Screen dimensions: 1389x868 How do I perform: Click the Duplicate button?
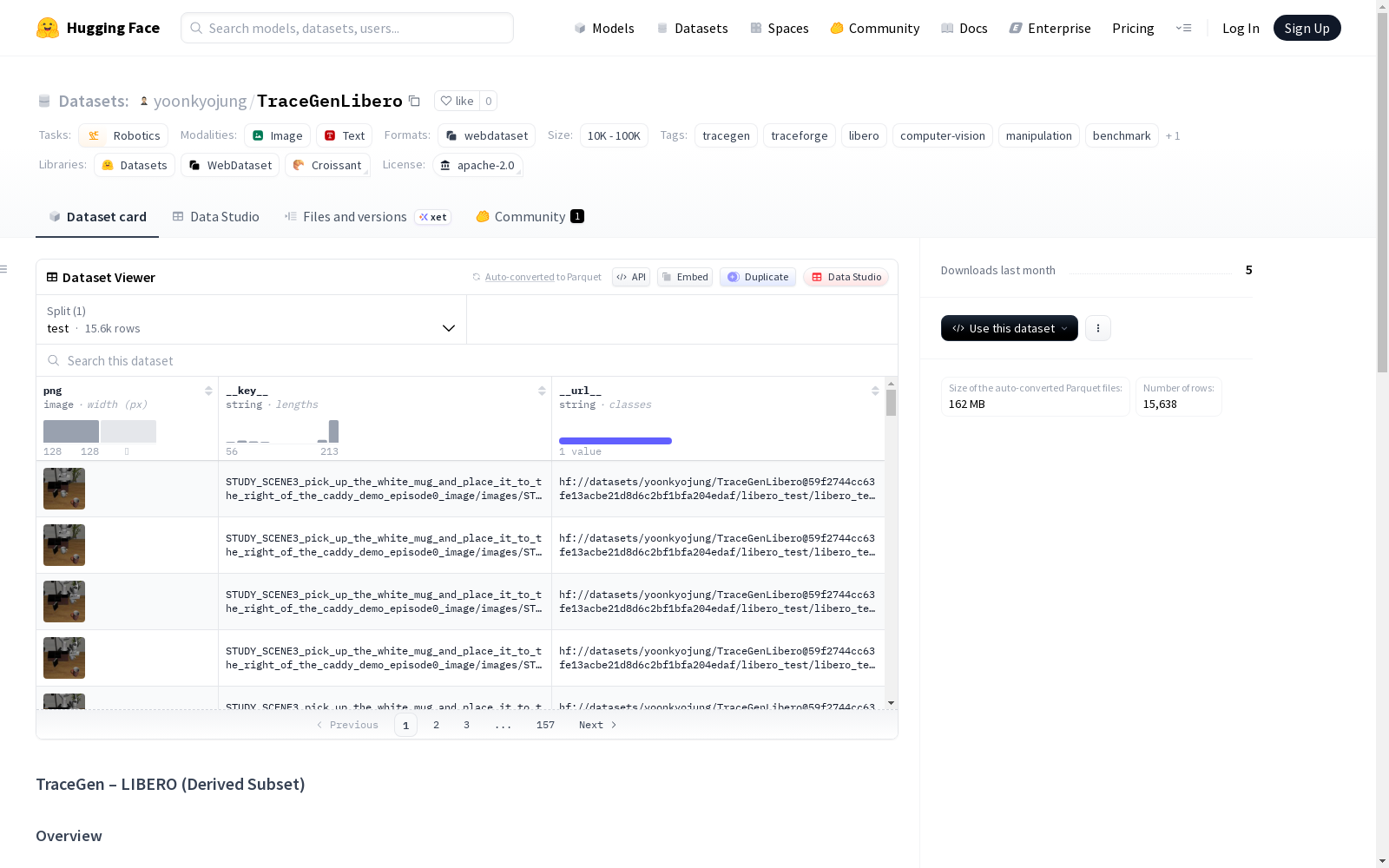tap(758, 277)
